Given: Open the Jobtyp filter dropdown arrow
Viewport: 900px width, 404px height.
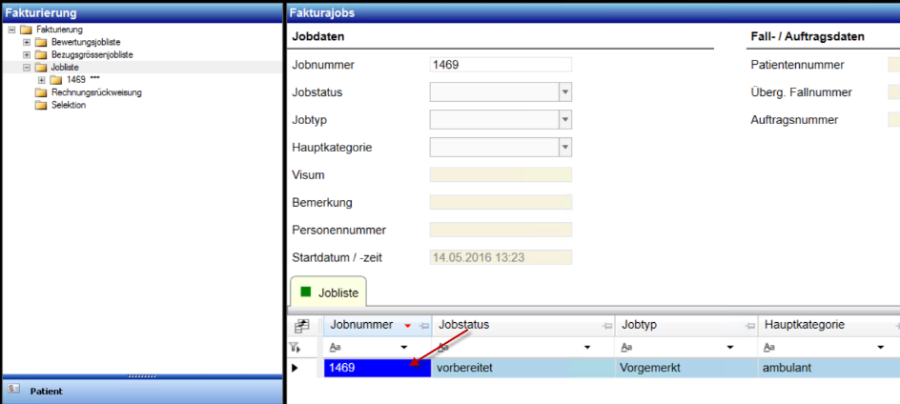Looking at the screenshot, I should [x=730, y=347].
